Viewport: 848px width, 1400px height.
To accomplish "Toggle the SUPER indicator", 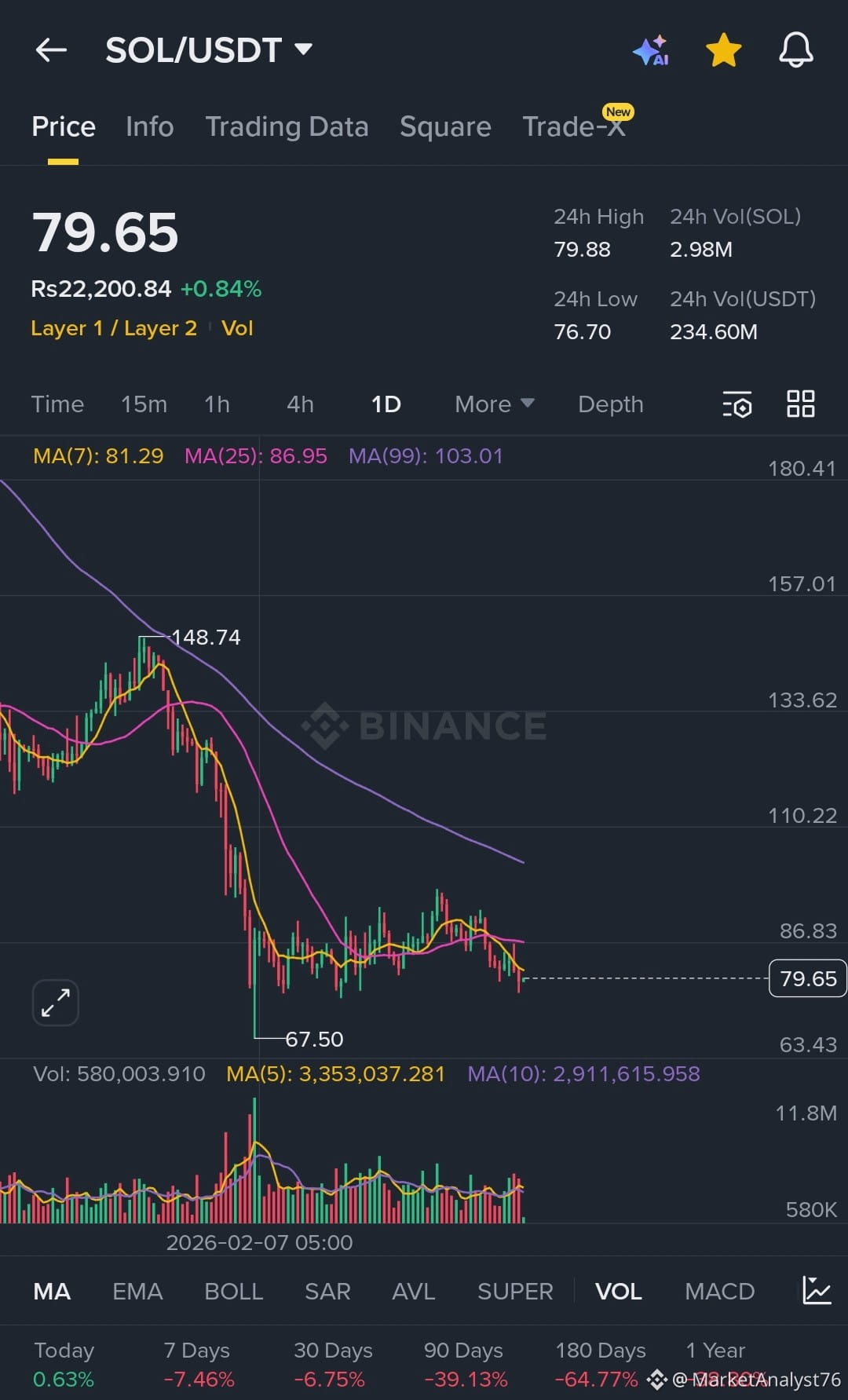I will [515, 1292].
